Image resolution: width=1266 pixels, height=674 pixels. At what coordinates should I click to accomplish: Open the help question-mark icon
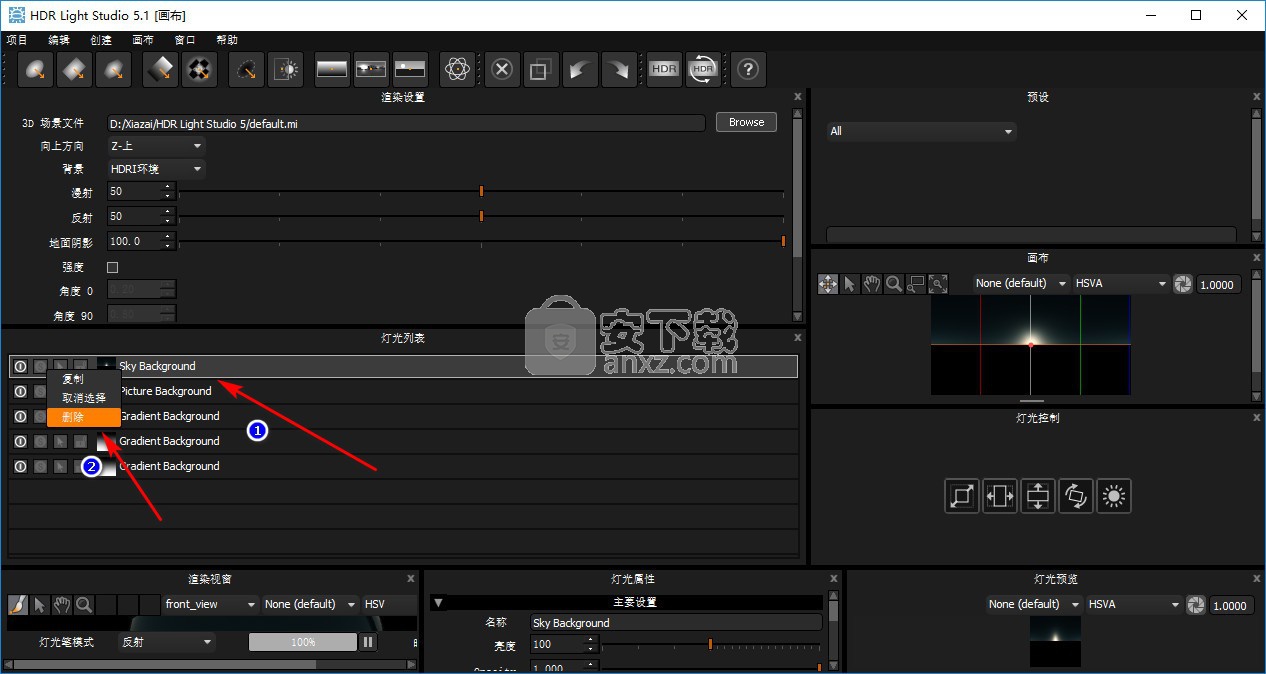tap(748, 69)
